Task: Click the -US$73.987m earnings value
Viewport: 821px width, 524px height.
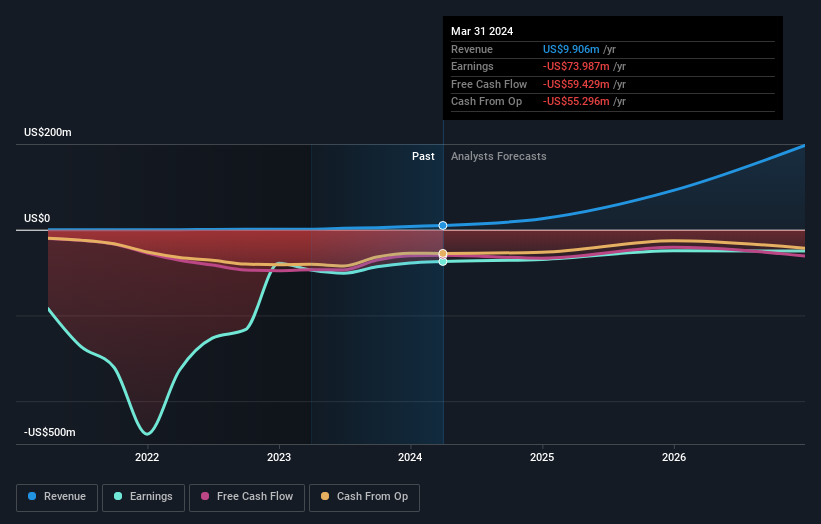Action: click(x=576, y=66)
